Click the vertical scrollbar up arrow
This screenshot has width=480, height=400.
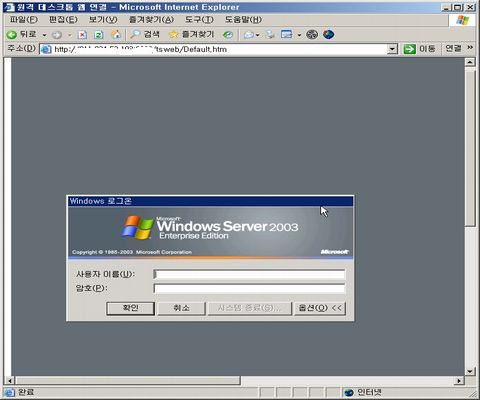click(x=470, y=62)
